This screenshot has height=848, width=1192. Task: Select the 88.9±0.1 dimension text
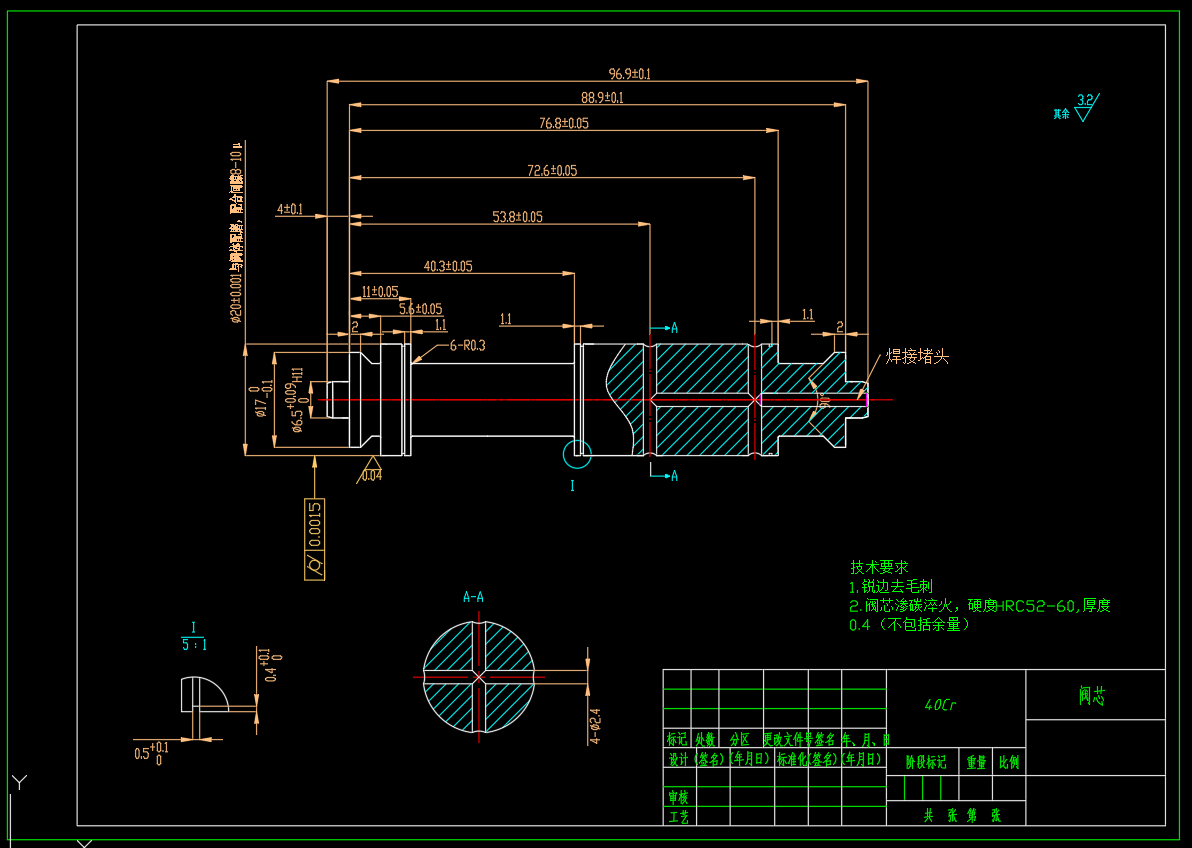point(602,97)
